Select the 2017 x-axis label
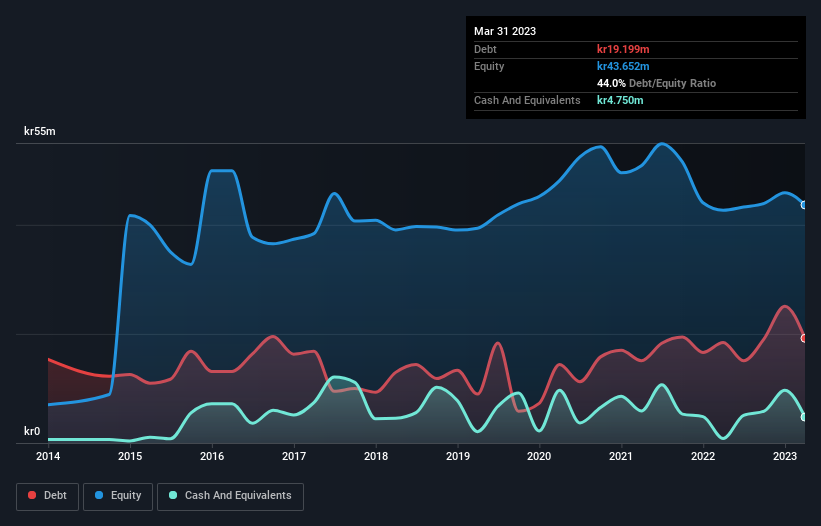The image size is (821, 526). click(294, 456)
